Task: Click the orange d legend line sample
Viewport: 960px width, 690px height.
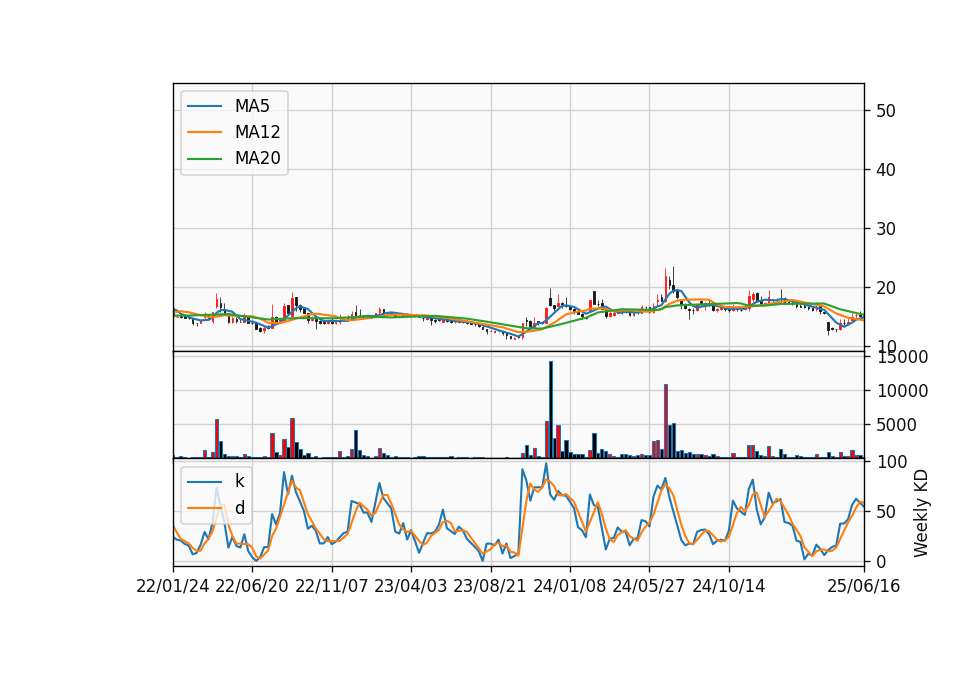Action: (x=204, y=508)
